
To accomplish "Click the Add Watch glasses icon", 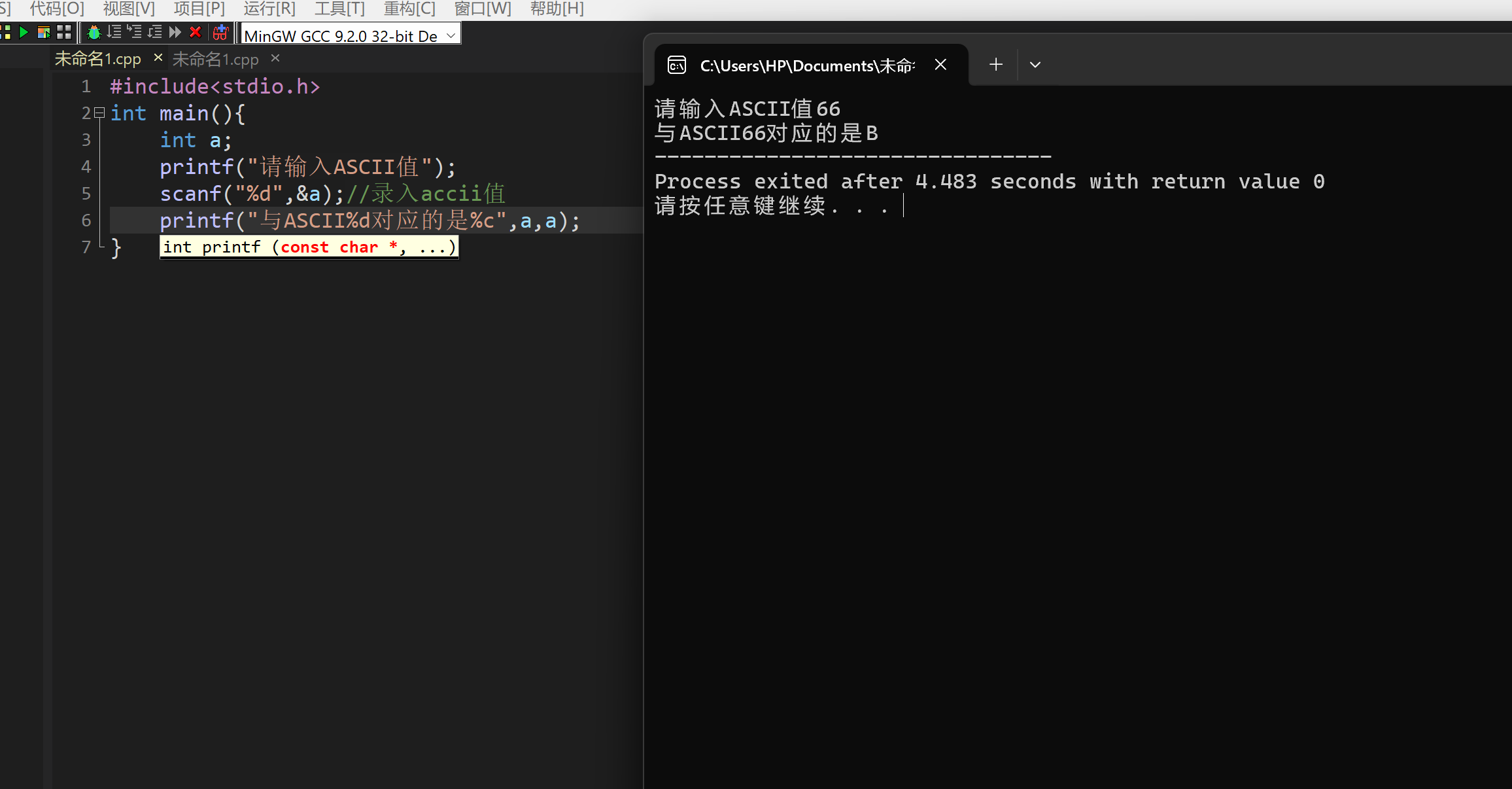I will point(220,32).
